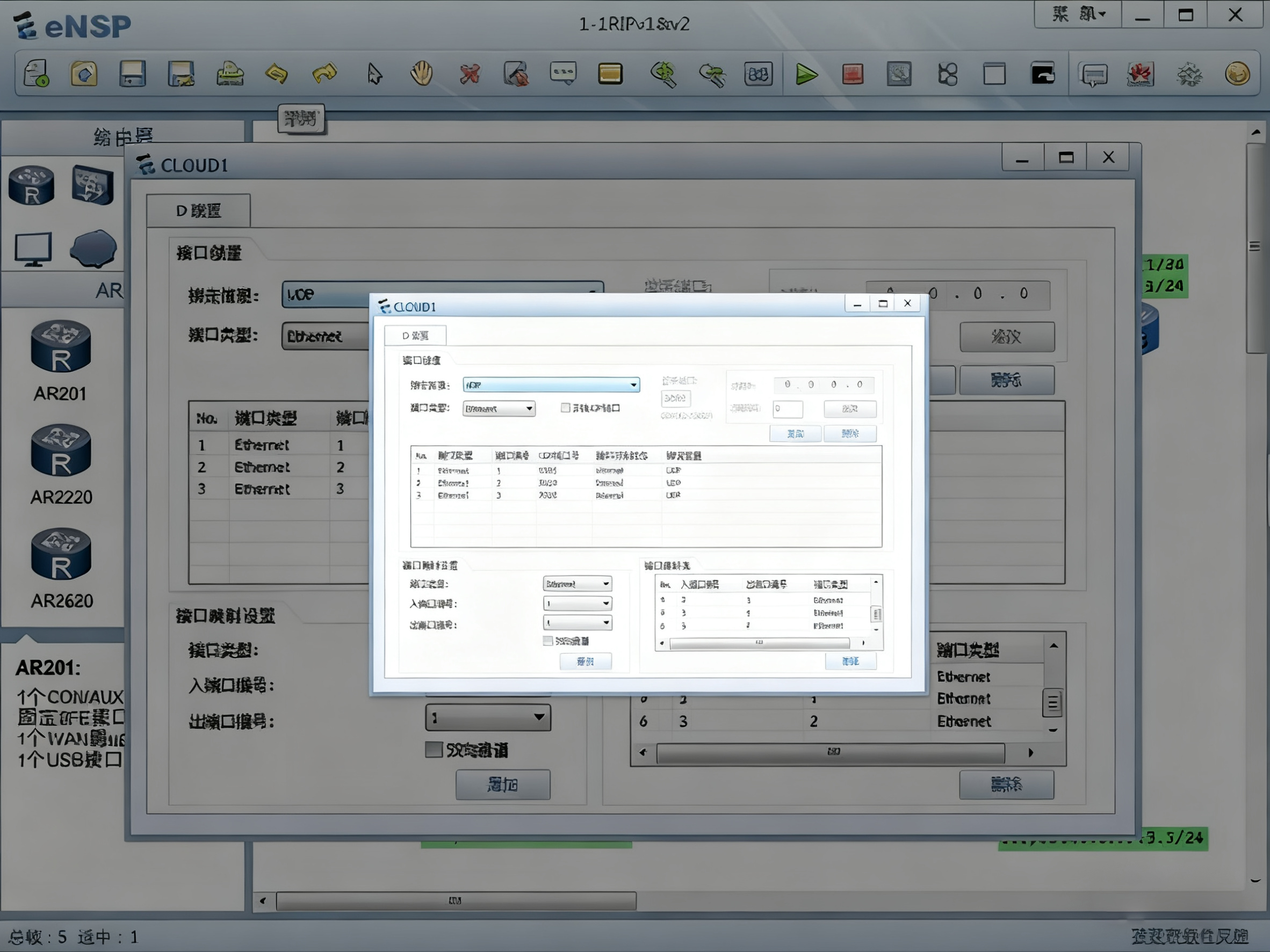
Task: Select the arrow pointer tool in toolbar
Action: point(374,74)
